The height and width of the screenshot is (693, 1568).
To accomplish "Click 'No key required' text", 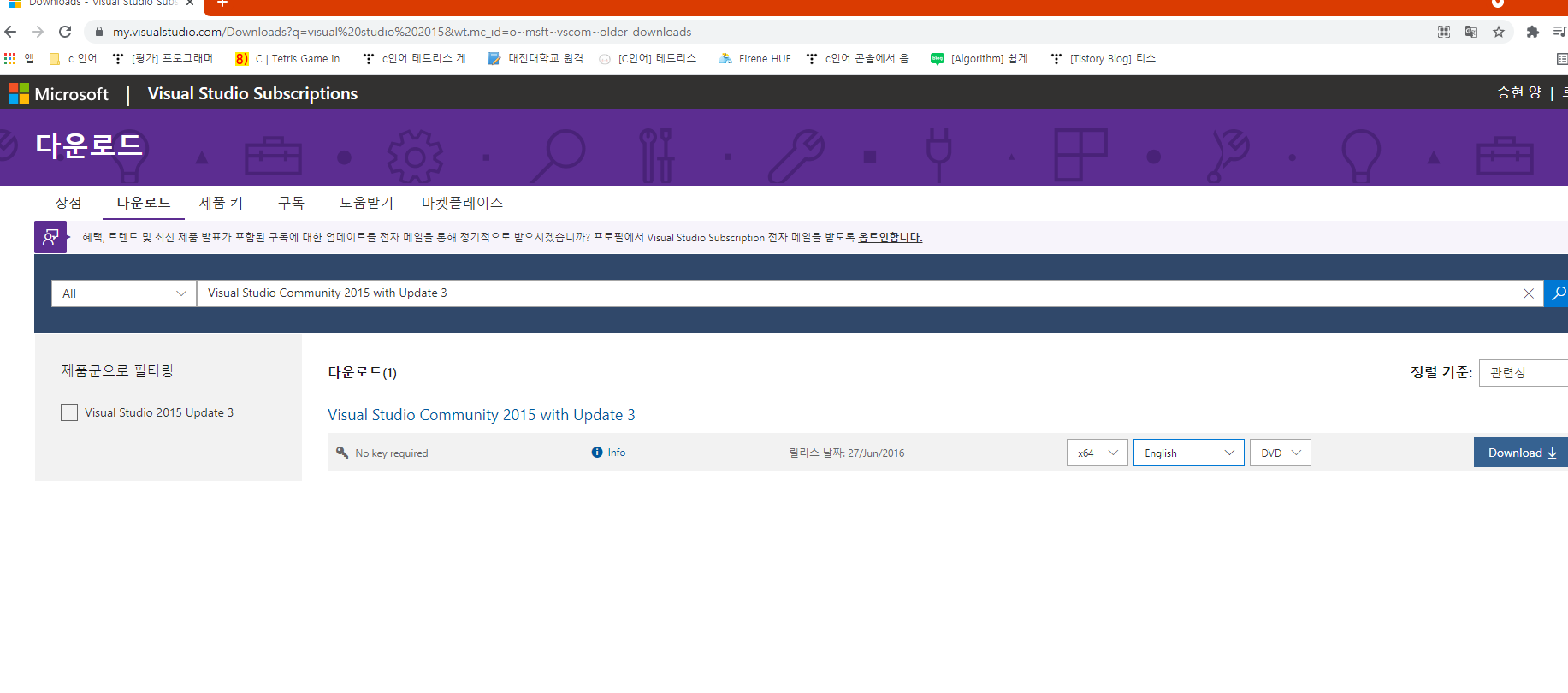I will click(x=392, y=453).
